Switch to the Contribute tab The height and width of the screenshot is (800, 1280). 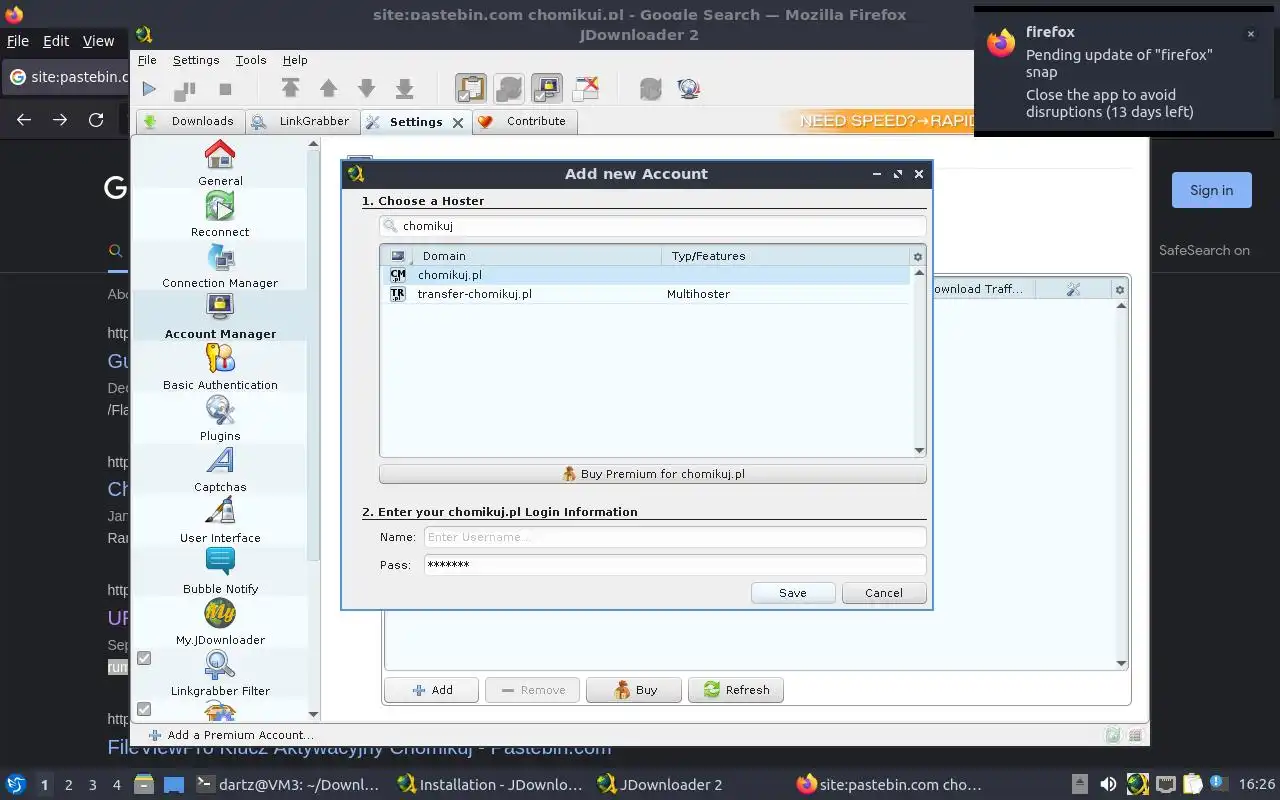[x=523, y=121]
